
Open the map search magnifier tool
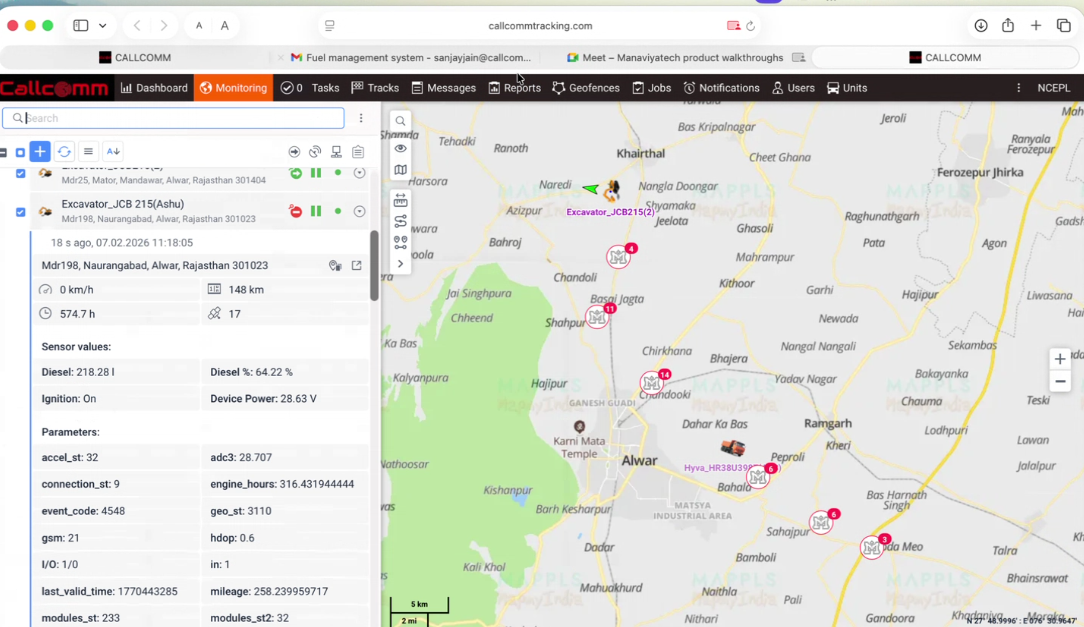[x=399, y=120]
